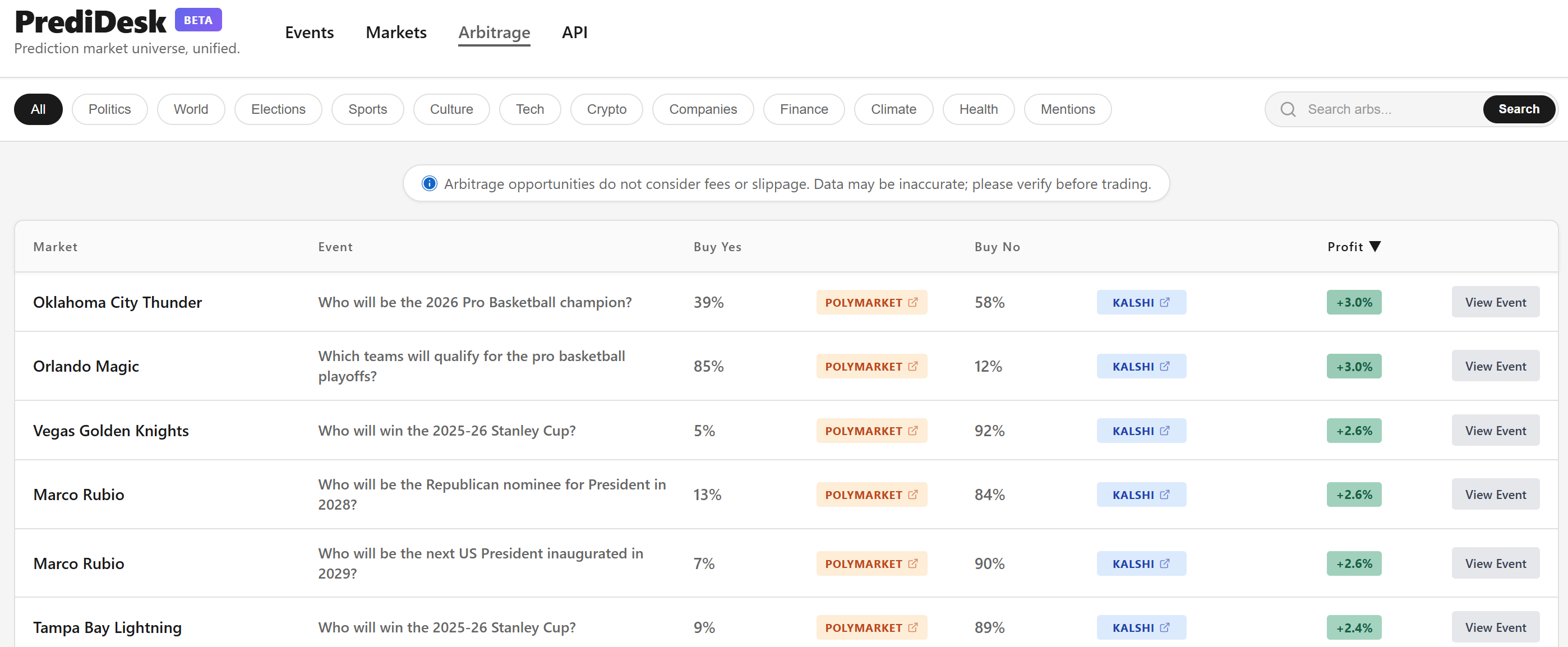The width and height of the screenshot is (1568, 647).
Task: Click the Search button
Action: point(1519,109)
